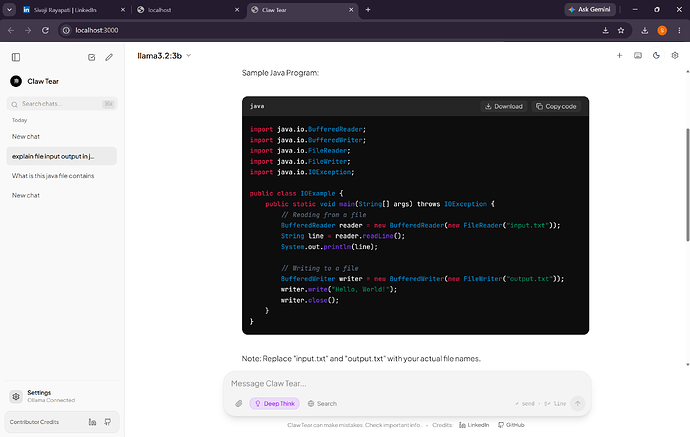Click the GitHub icon in Contributor Credits
Viewport: 690px width, 437px height.
coord(108,422)
